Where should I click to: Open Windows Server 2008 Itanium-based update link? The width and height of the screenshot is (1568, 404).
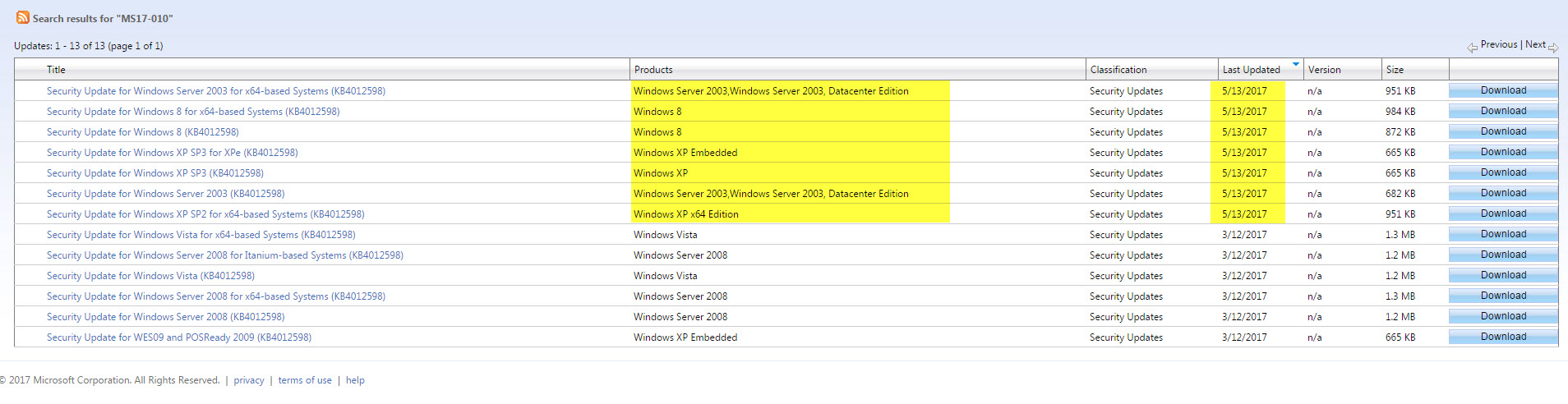tap(225, 255)
